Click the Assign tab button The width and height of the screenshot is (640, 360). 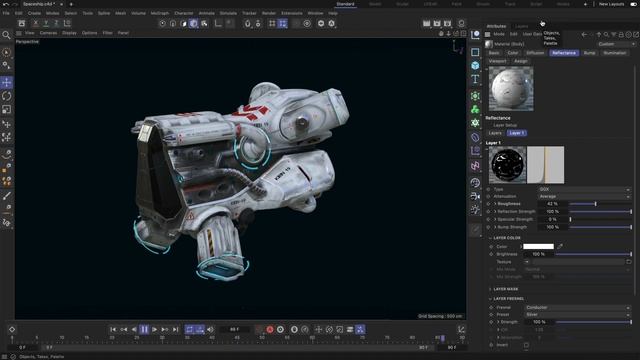(520, 61)
